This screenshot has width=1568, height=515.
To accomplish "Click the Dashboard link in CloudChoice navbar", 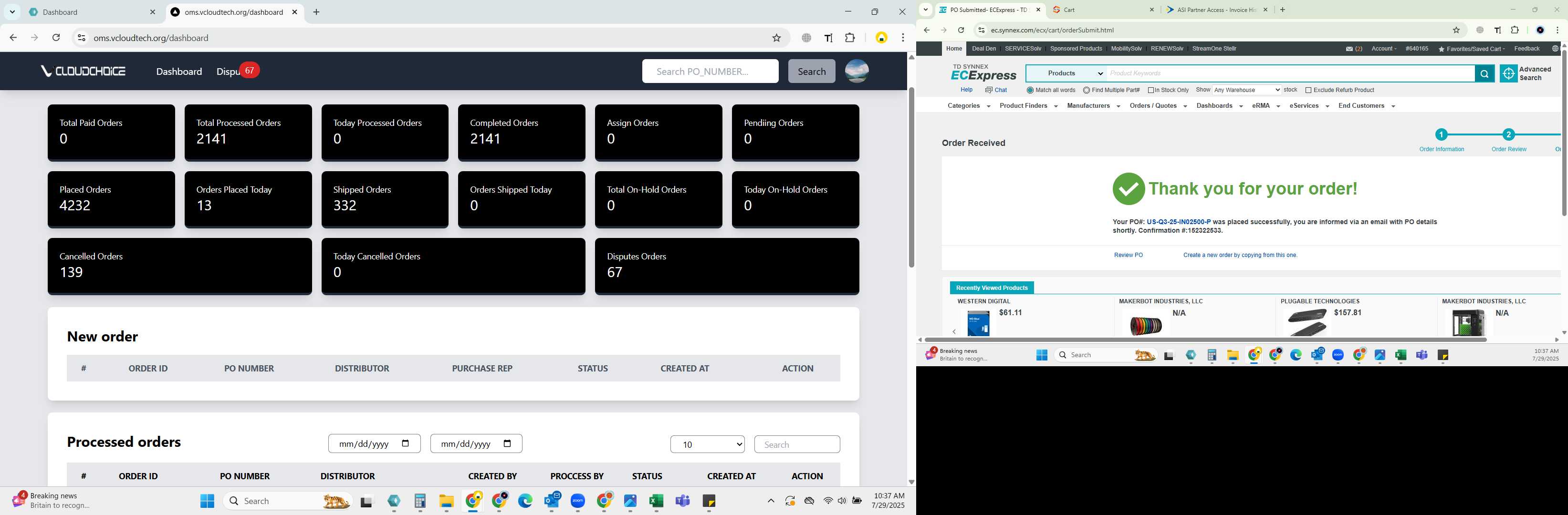I will coord(179,72).
